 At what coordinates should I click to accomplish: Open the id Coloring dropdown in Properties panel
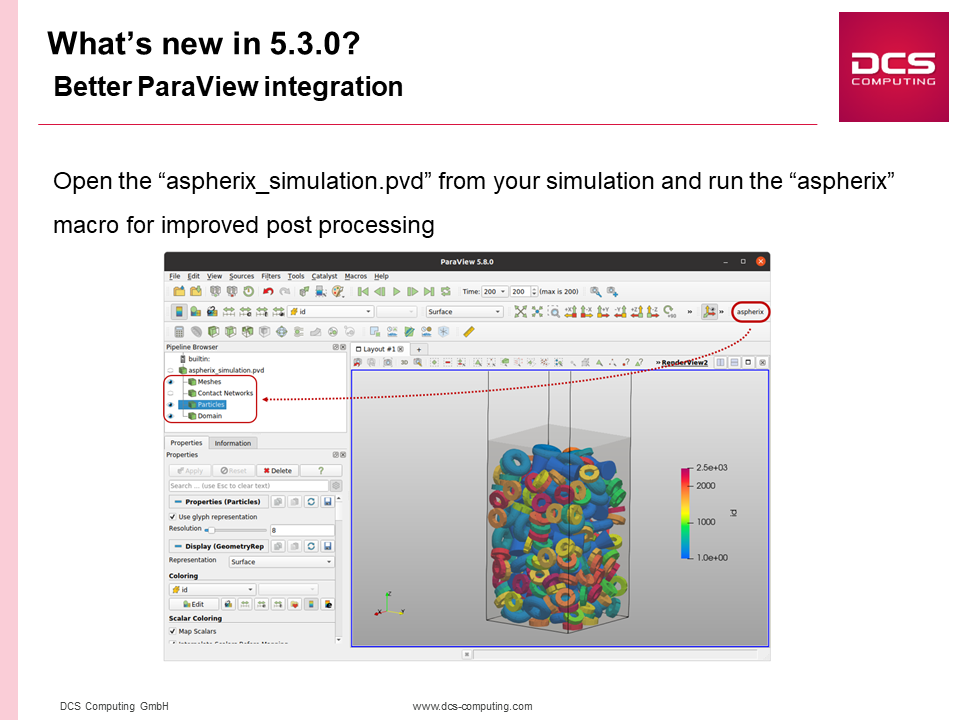212,590
